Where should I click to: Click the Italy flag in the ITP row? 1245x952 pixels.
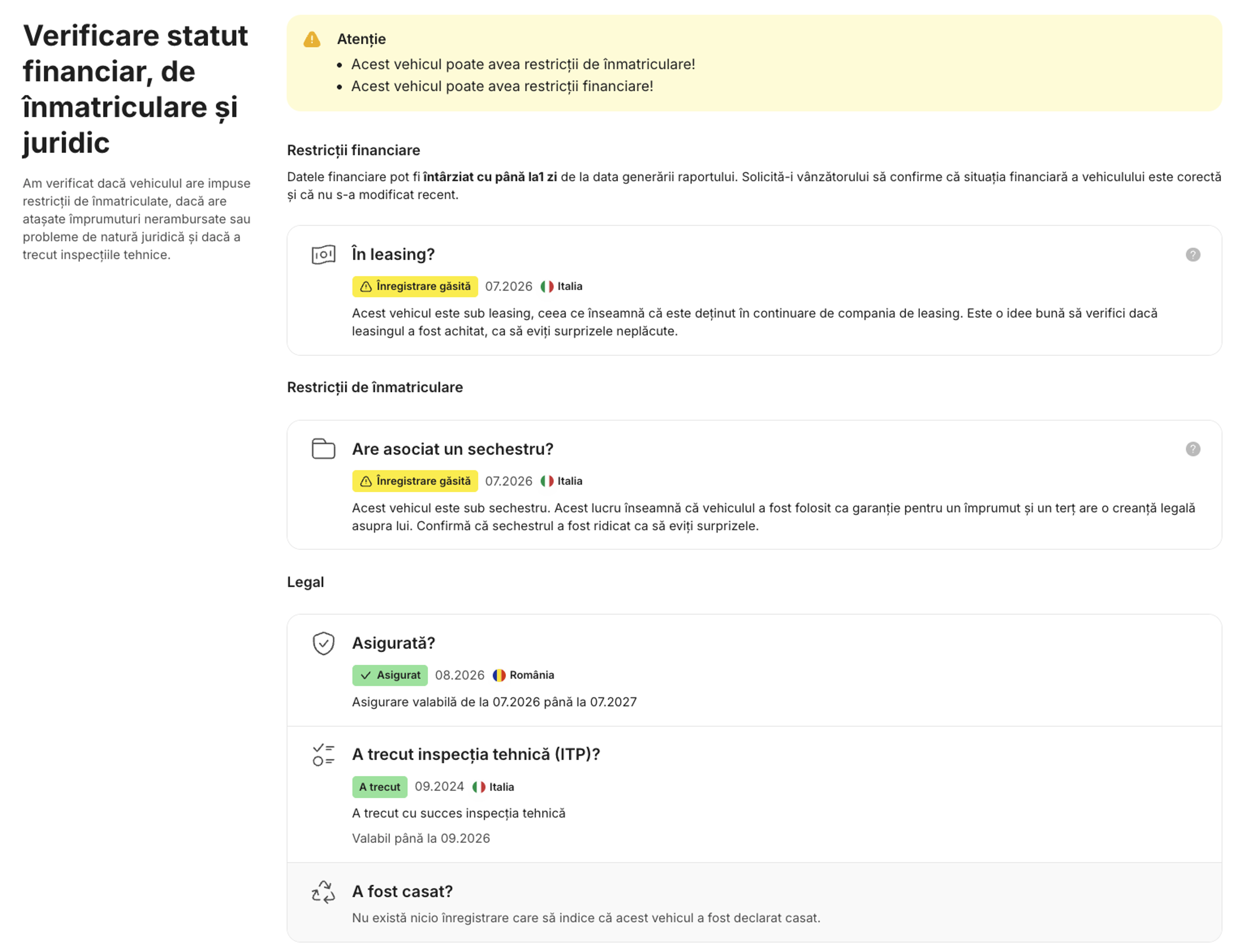pos(478,787)
